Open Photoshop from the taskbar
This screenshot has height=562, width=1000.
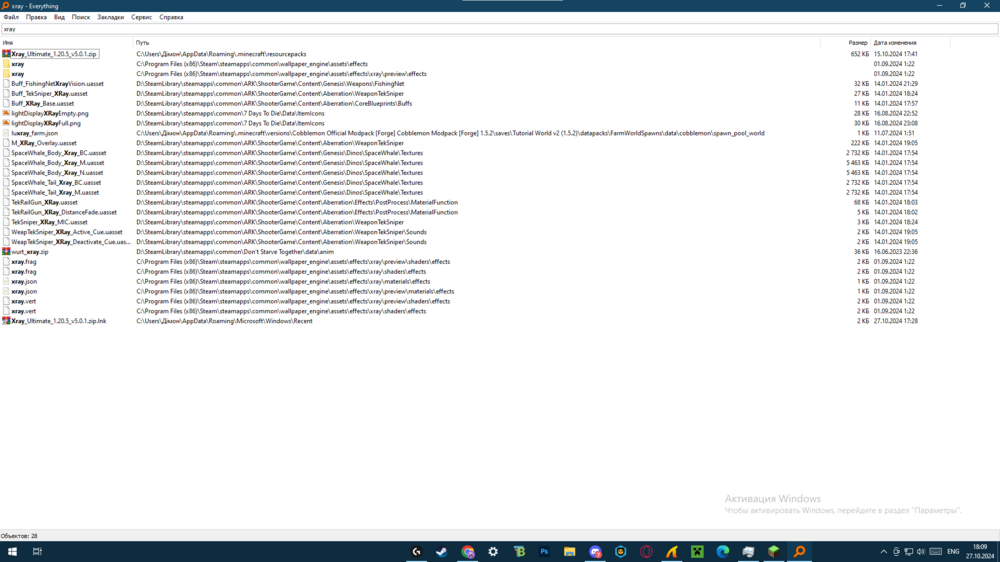click(544, 552)
